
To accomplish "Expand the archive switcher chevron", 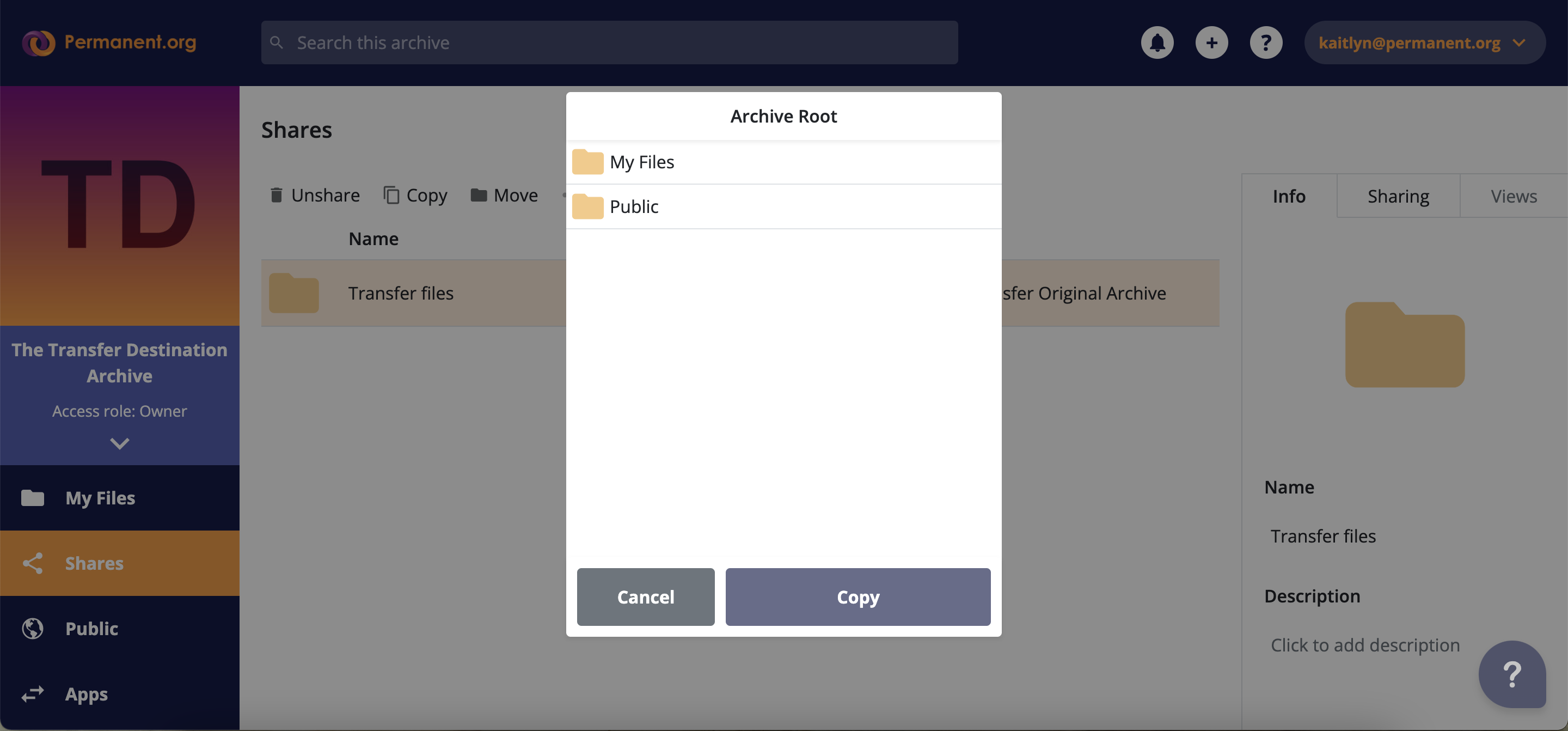I will pyautogui.click(x=119, y=443).
